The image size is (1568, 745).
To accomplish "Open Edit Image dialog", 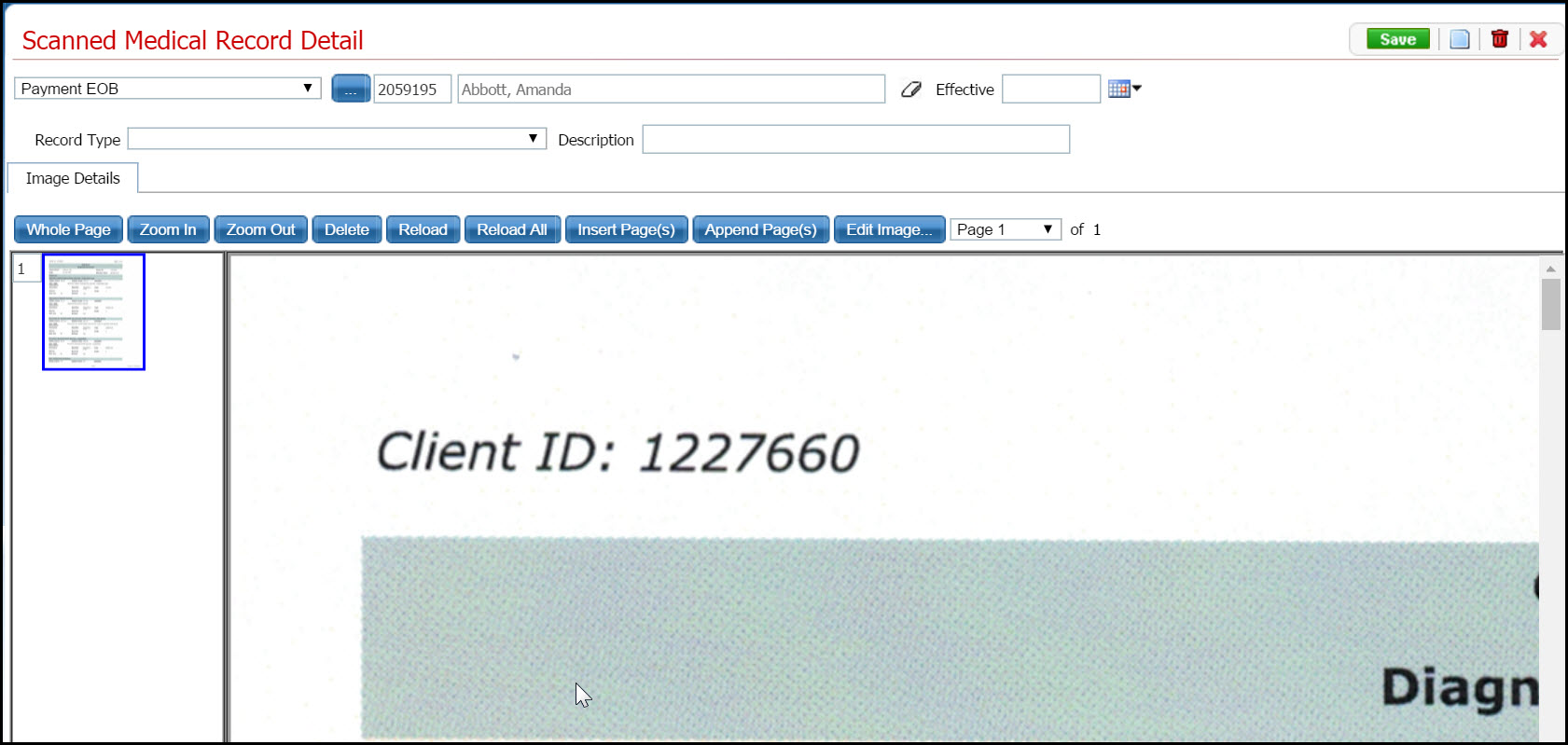I will 888,229.
